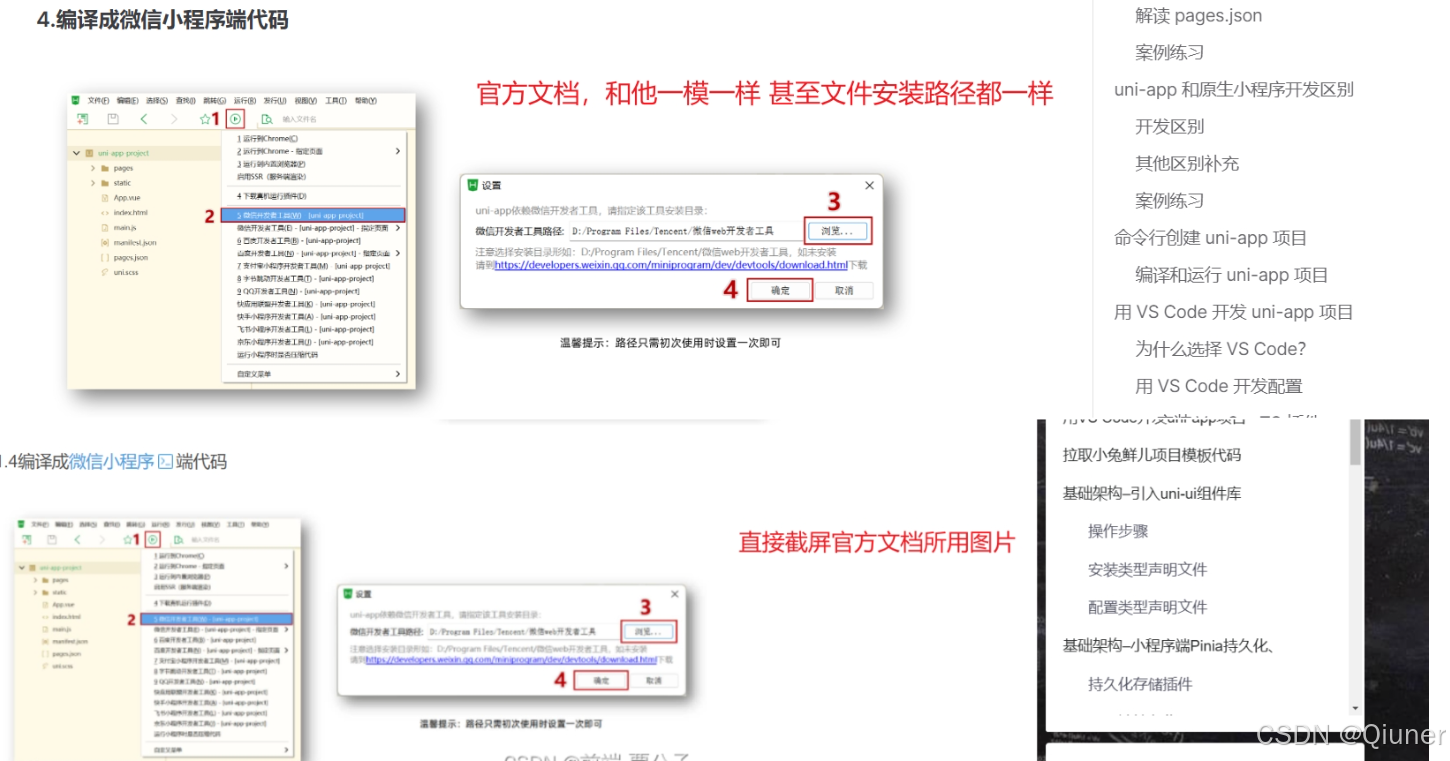Click the back arrow in upper HBuilderX toolbar

(x=144, y=119)
